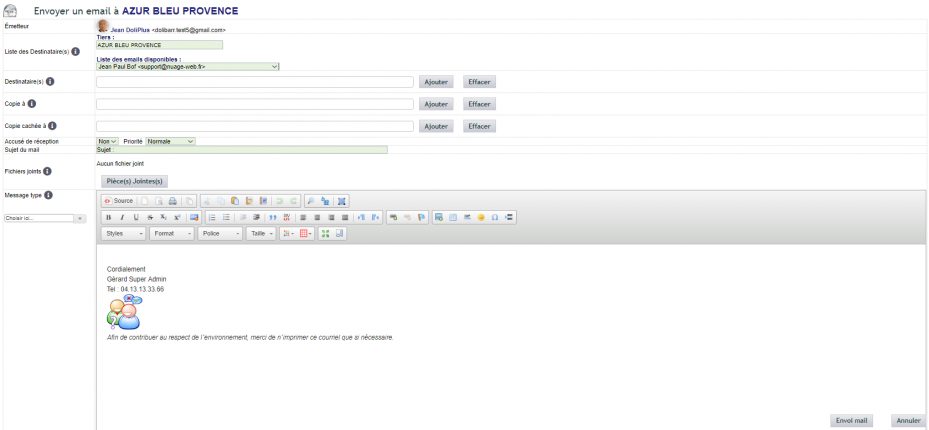Open Source view in the editor

(119, 201)
